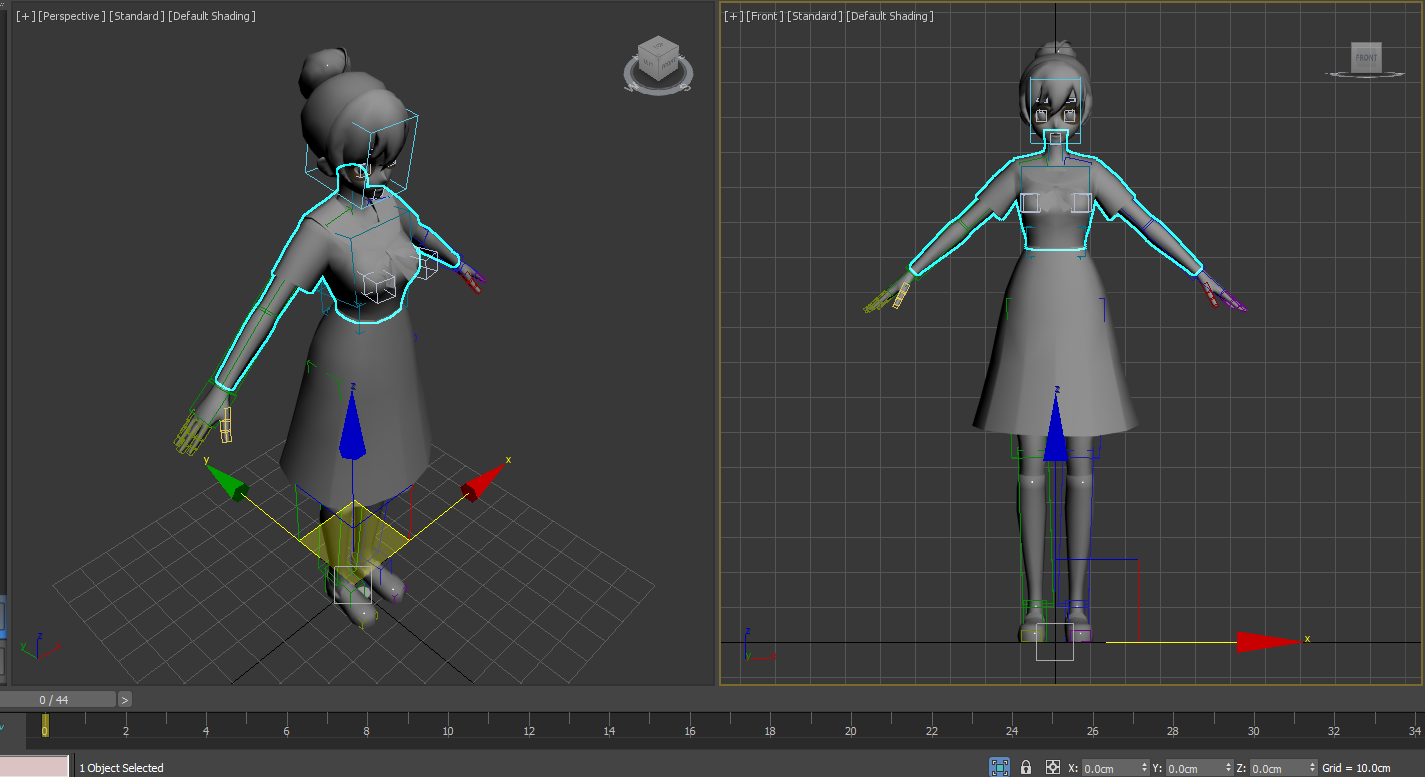This screenshot has width=1425, height=777.
Task: Open [Standard] menu in Perspective viewport
Action: tap(136, 16)
